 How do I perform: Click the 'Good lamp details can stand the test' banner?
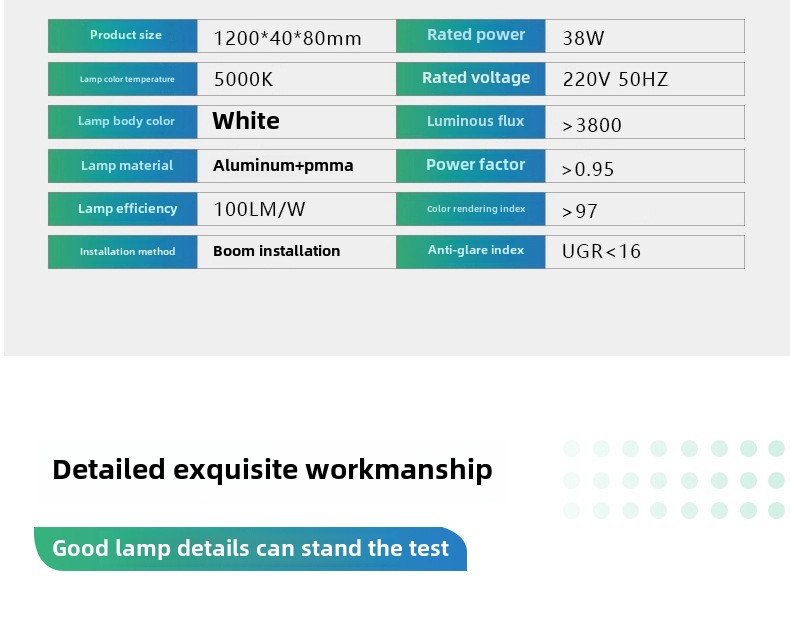pos(250,549)
